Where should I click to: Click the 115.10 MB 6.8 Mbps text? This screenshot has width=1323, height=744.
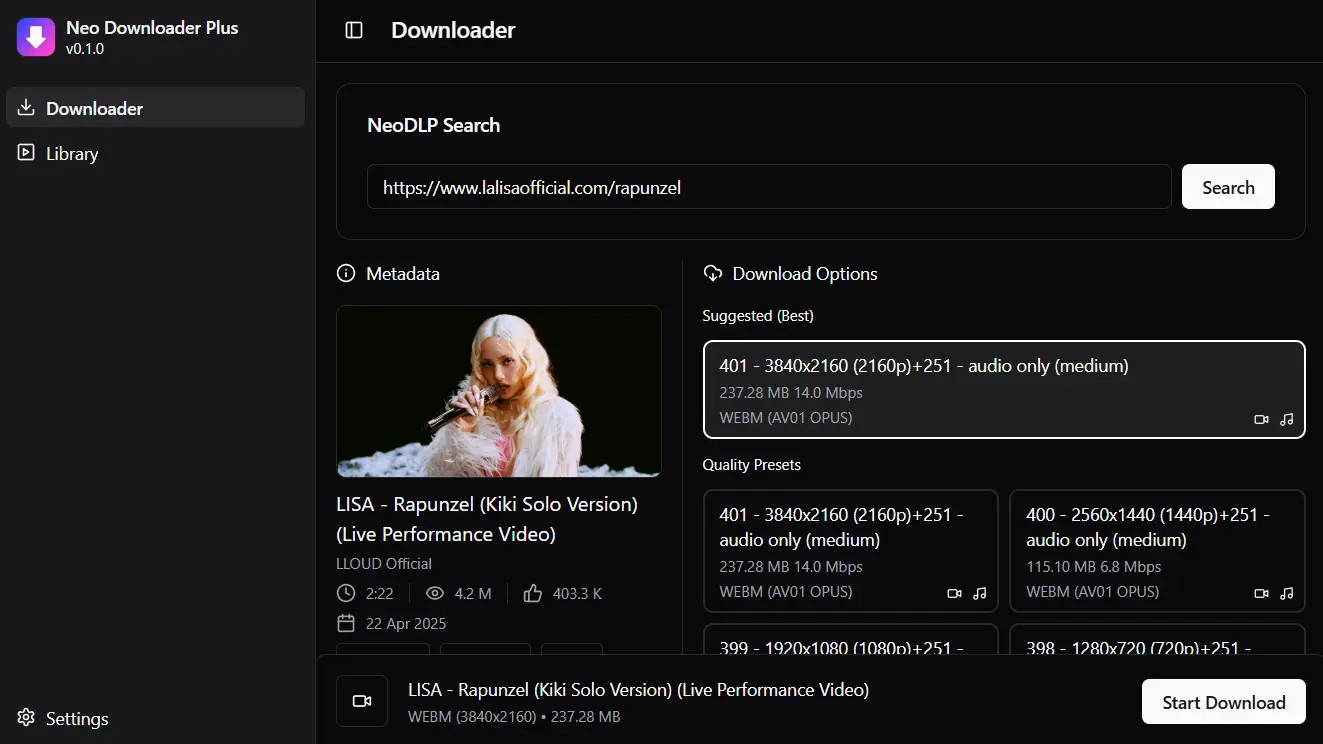pos(1094,566)
